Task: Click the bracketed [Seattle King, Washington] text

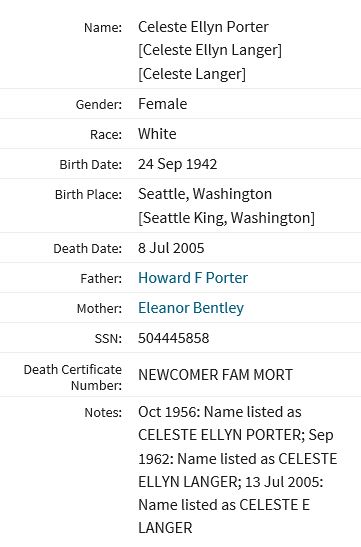Action: click(x=226, y=218)
